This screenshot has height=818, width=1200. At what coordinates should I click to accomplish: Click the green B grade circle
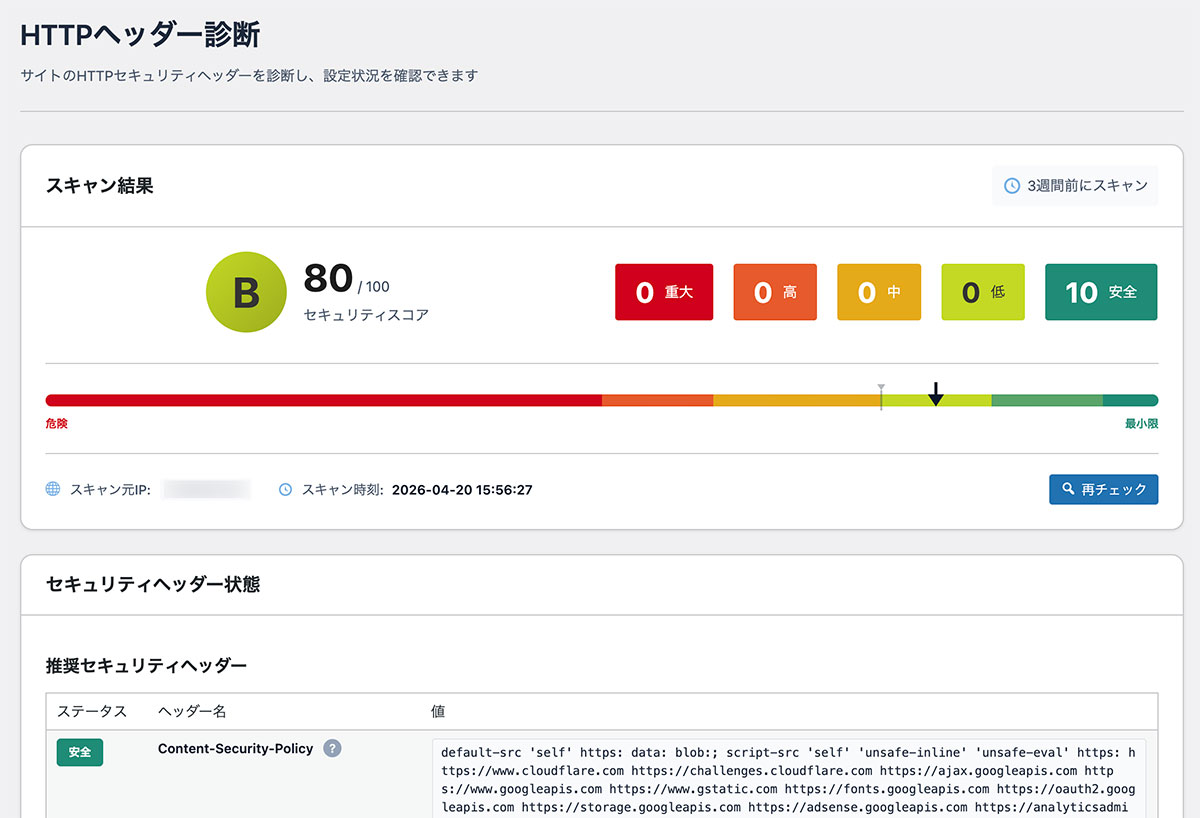[246, 292]
